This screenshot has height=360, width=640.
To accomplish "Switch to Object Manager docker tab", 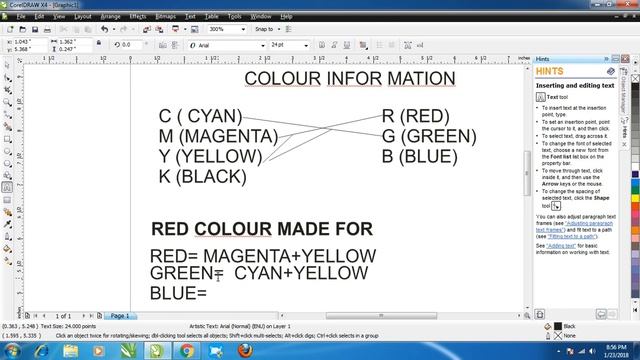I will pos(623,91).
